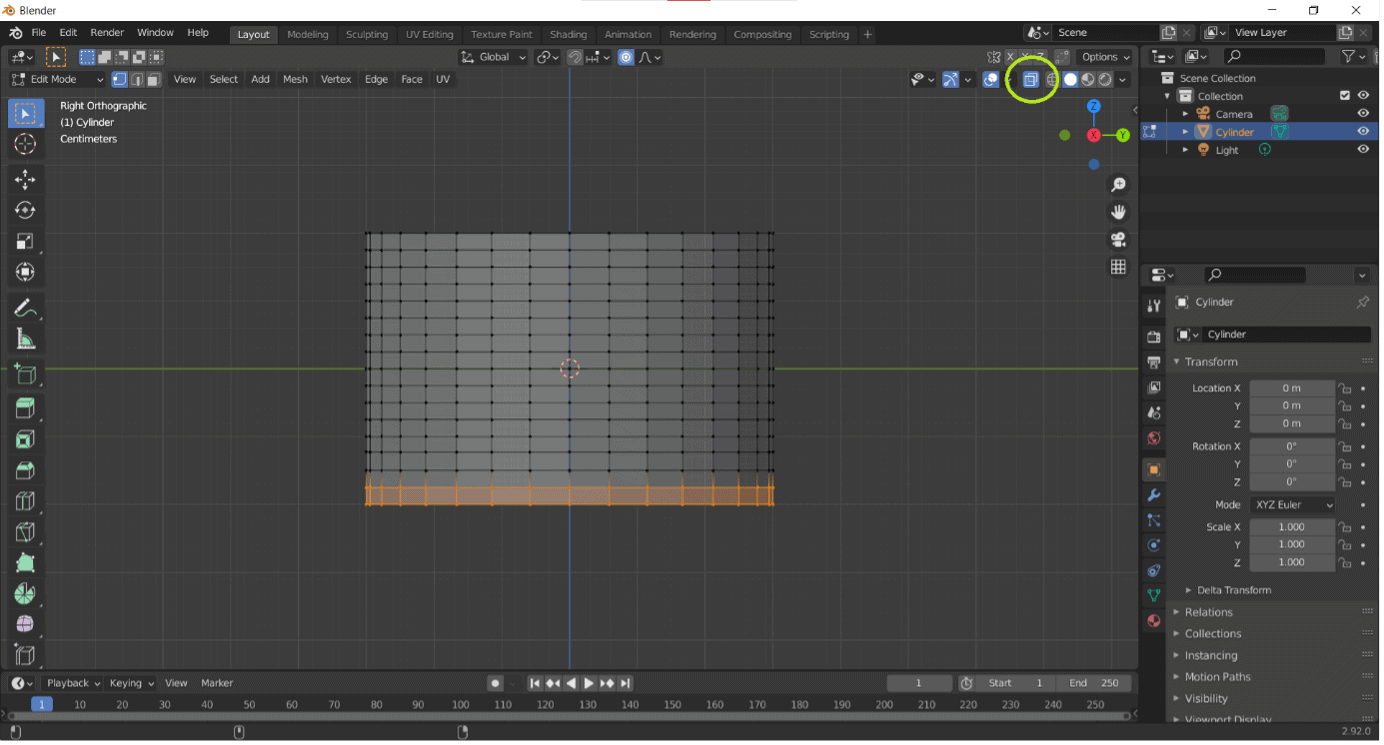Switch to the Sculpting workspace tab
The image size is (1384, 745).
click(366, 34)
